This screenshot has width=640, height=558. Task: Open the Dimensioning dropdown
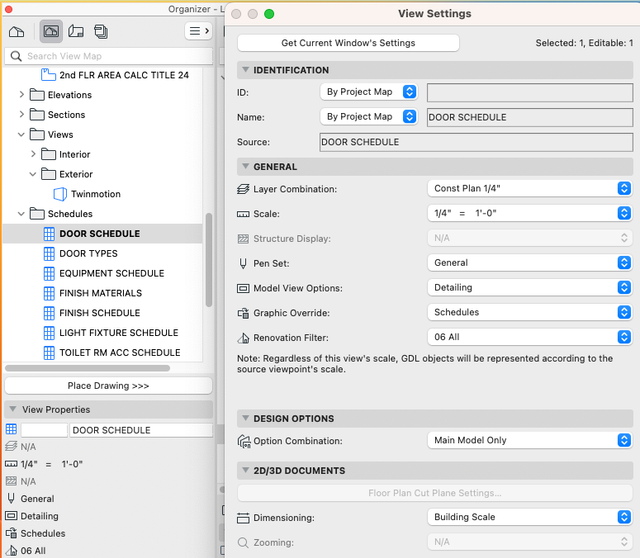click(x=529, y=517)
